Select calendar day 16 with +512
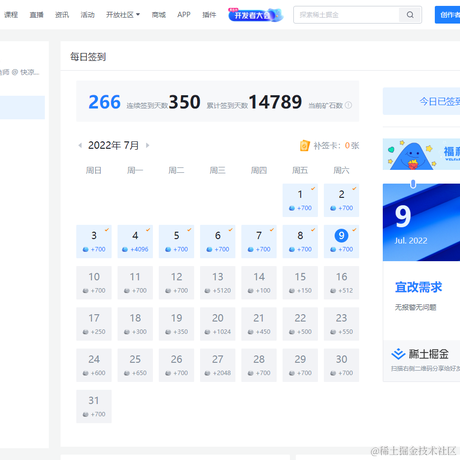Screen dimensions: 460x460 coord(341,283)
